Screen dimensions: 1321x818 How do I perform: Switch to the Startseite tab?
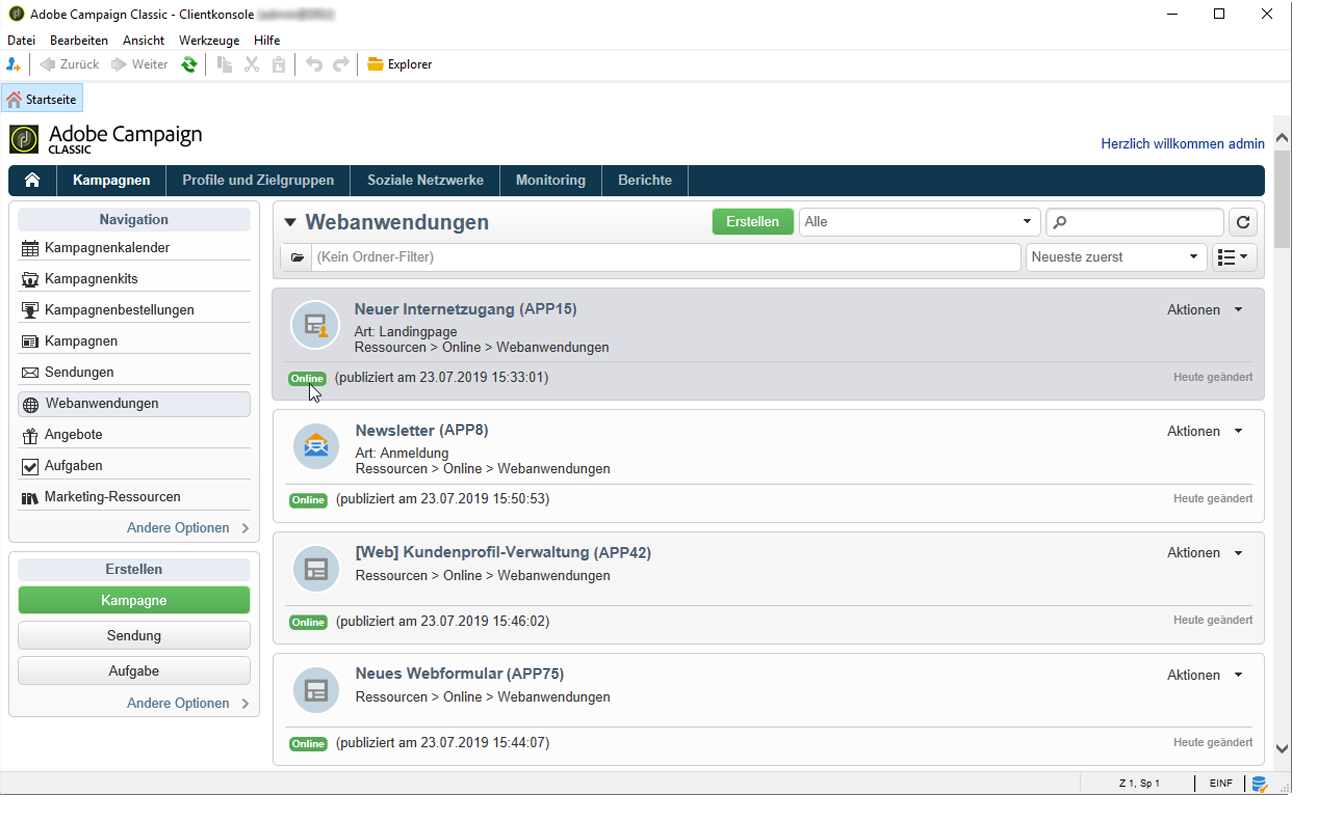coord(42,100)
